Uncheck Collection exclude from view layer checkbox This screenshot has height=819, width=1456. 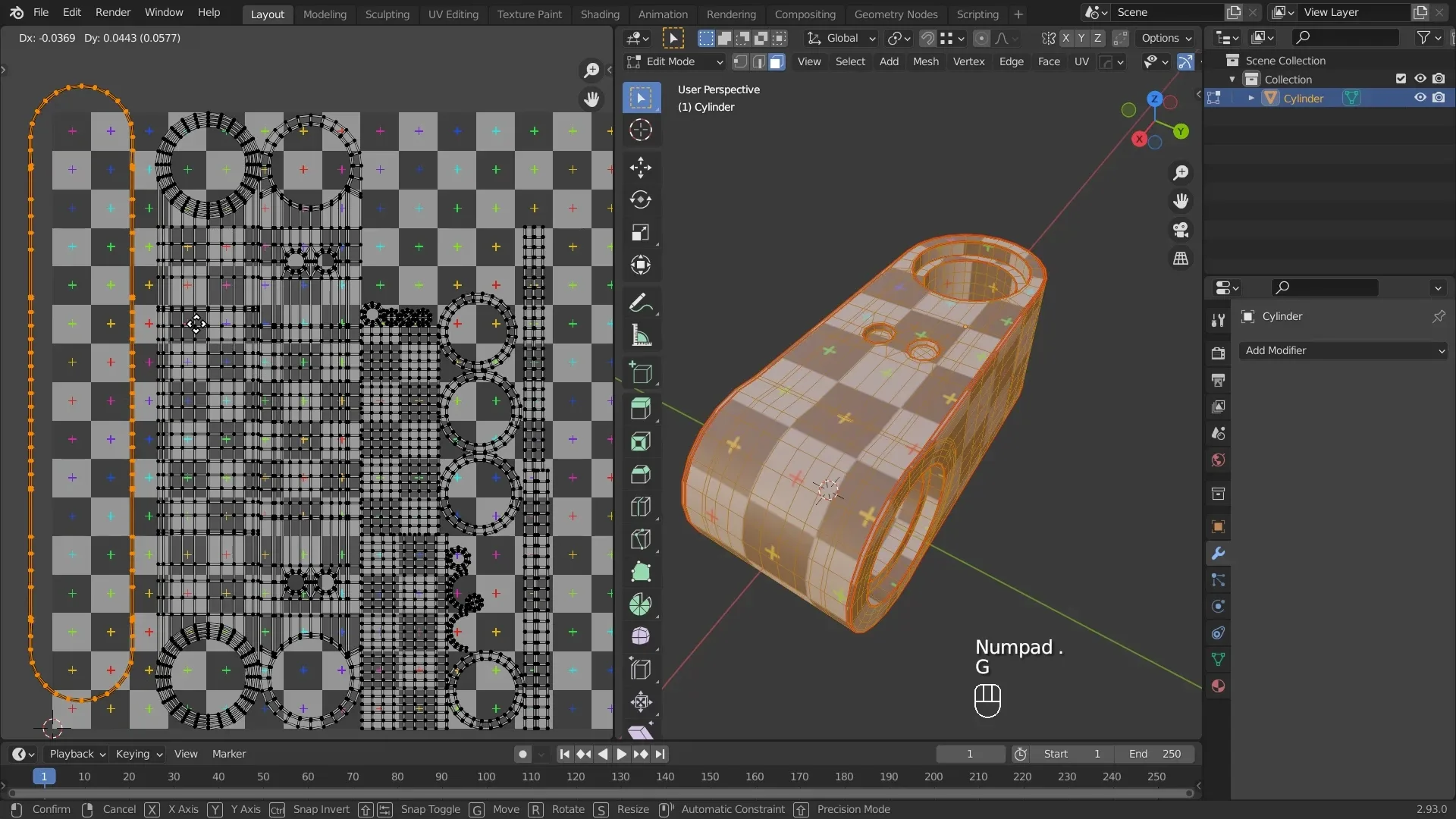pyautogui.click(x=1401, y=79)
